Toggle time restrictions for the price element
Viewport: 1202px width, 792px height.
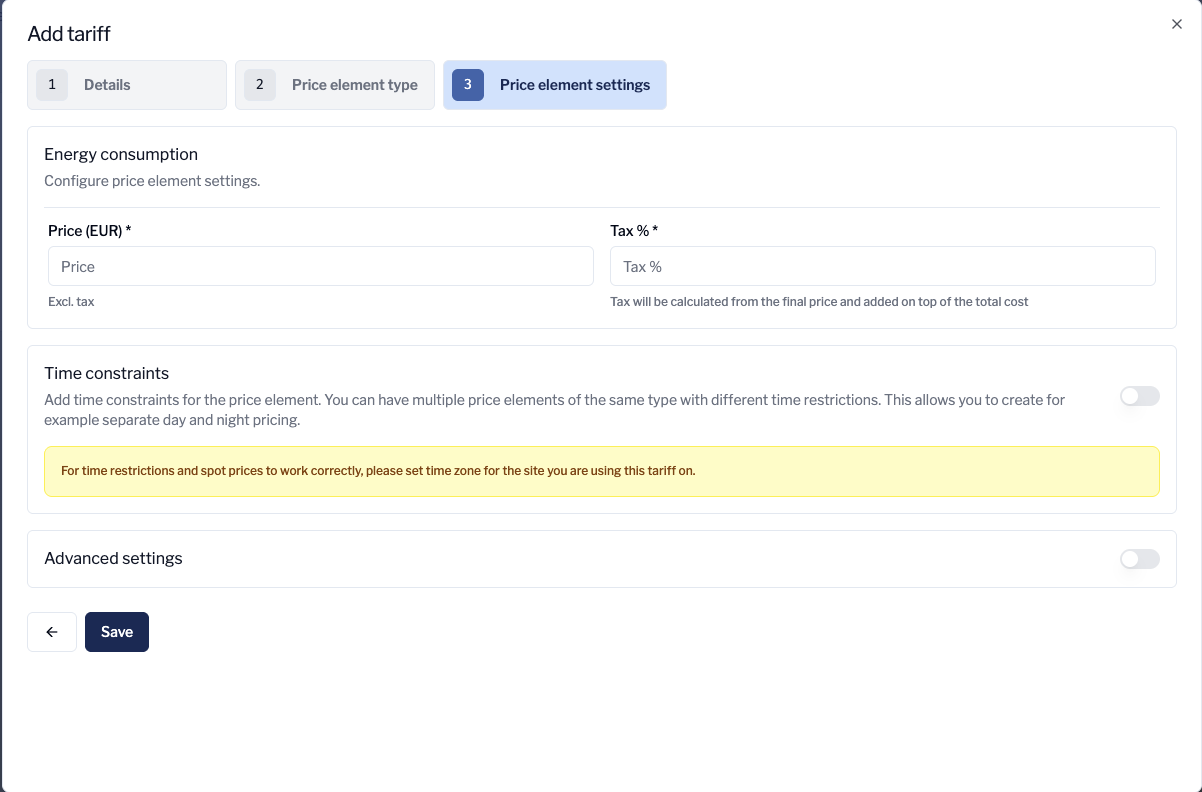[1139, 396]
